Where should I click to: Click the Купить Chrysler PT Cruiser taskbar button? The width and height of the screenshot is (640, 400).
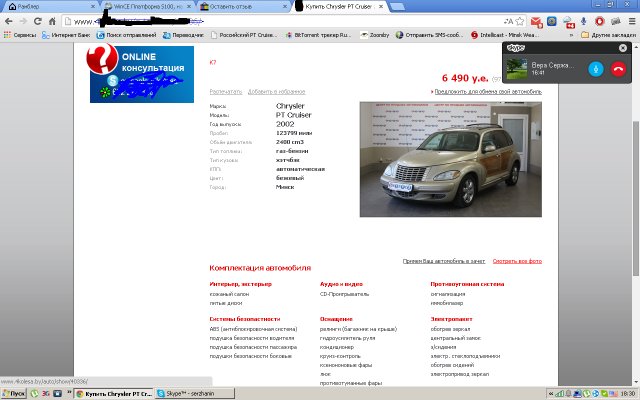(115, 393)
